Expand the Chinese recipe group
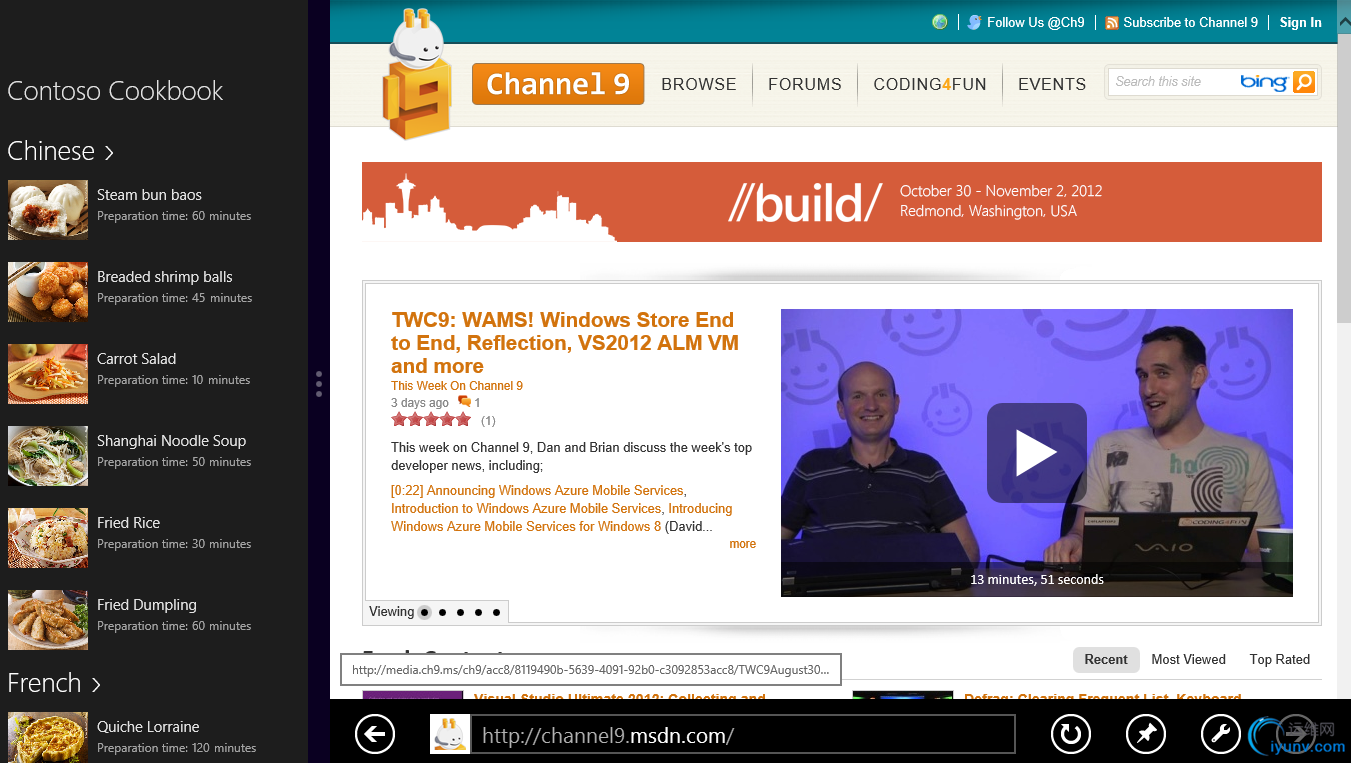The image size is (1351, 763). [x=61, y=151]
